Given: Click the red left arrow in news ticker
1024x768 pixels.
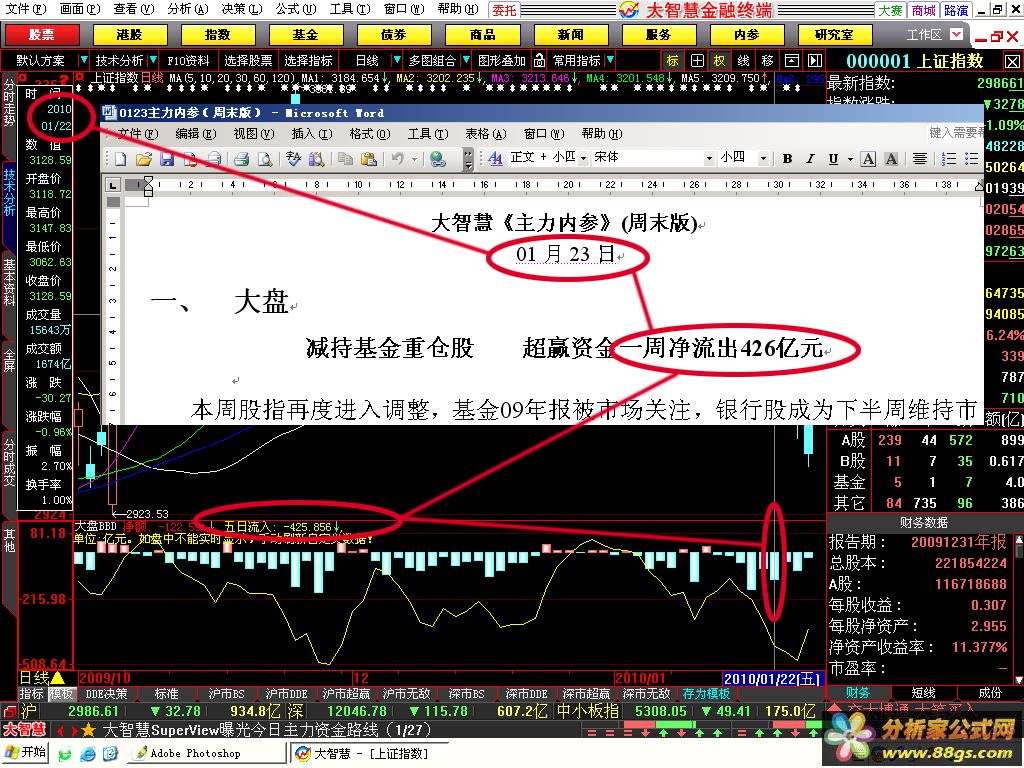Looking at the screenshot, I should [60, 730].
